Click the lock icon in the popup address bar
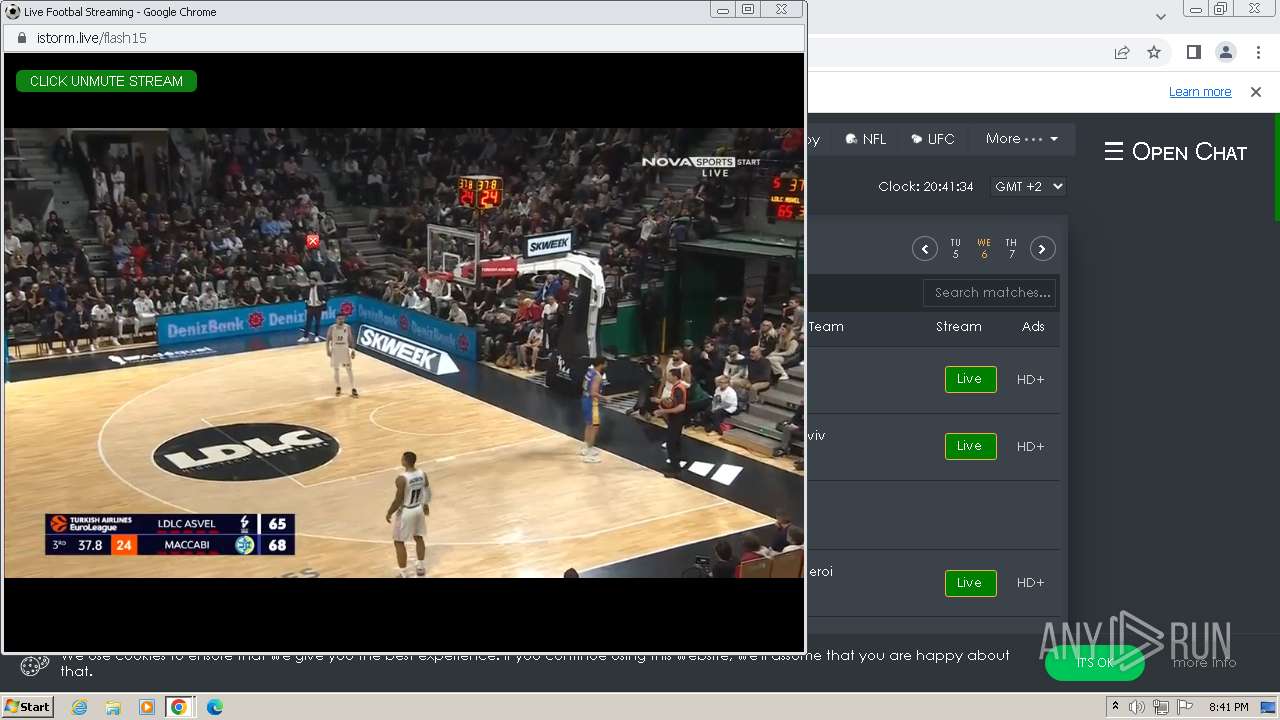Screen dimensions: 1280x720 coord(22,38)
